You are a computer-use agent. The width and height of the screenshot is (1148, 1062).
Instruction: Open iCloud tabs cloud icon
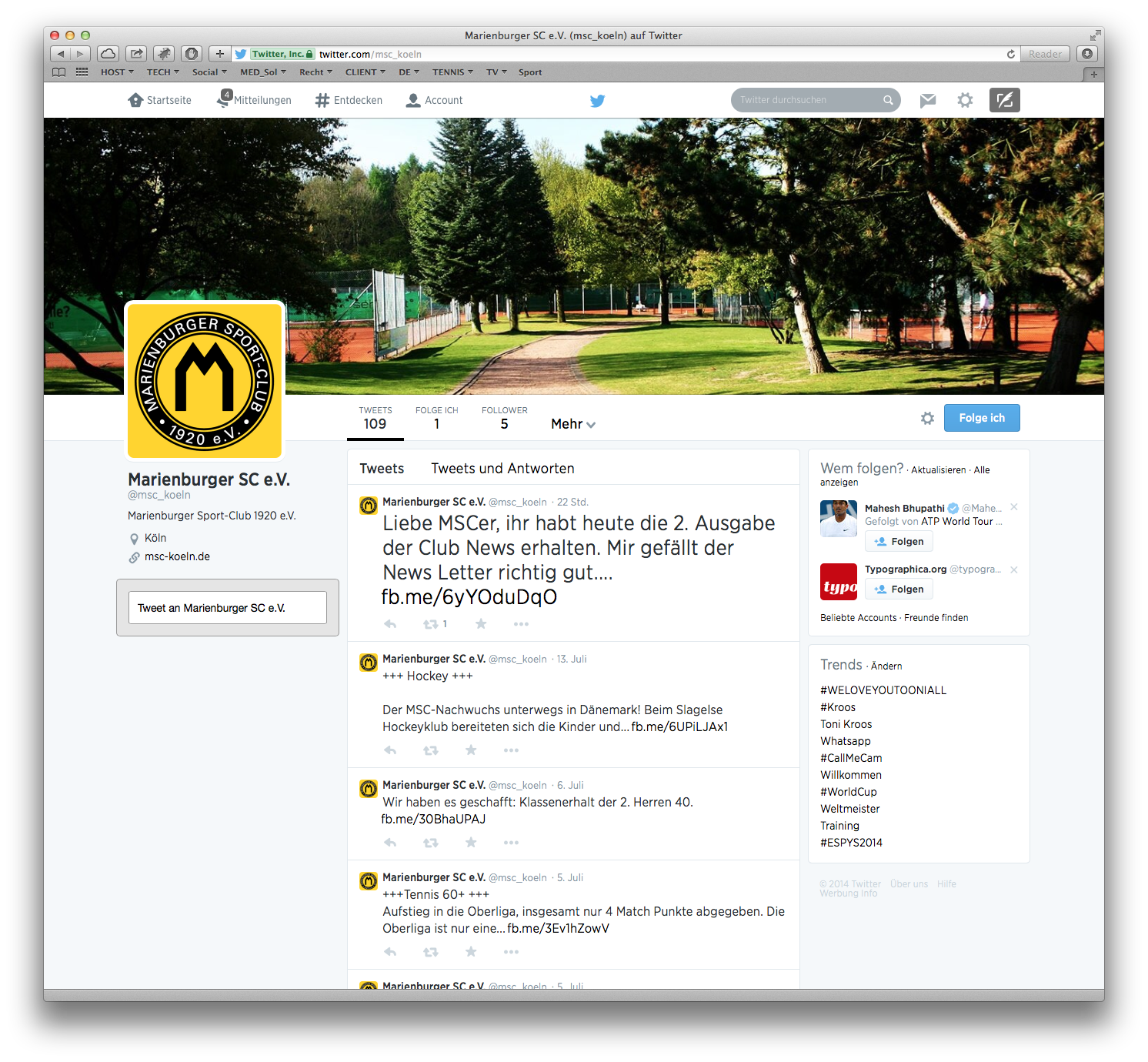coord(108,54)
